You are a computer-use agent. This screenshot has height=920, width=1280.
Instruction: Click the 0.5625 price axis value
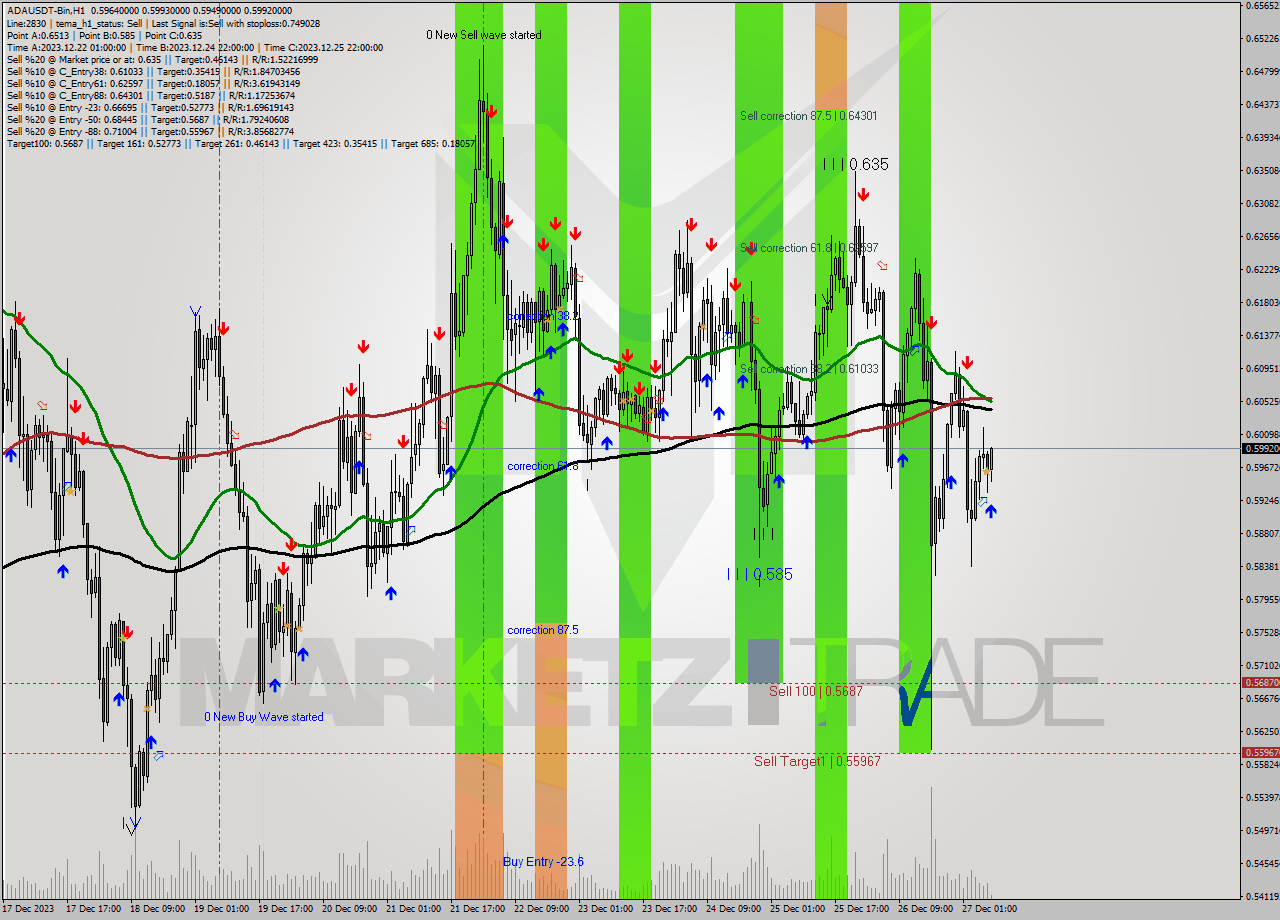[1263, 731]
